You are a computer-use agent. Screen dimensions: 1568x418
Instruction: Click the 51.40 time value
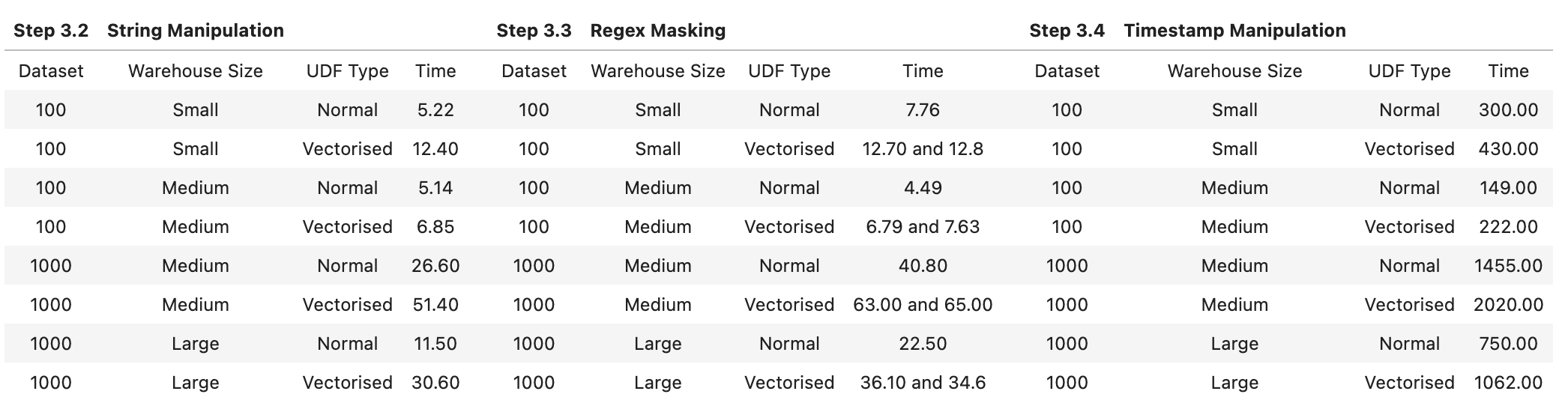(435, 305)
